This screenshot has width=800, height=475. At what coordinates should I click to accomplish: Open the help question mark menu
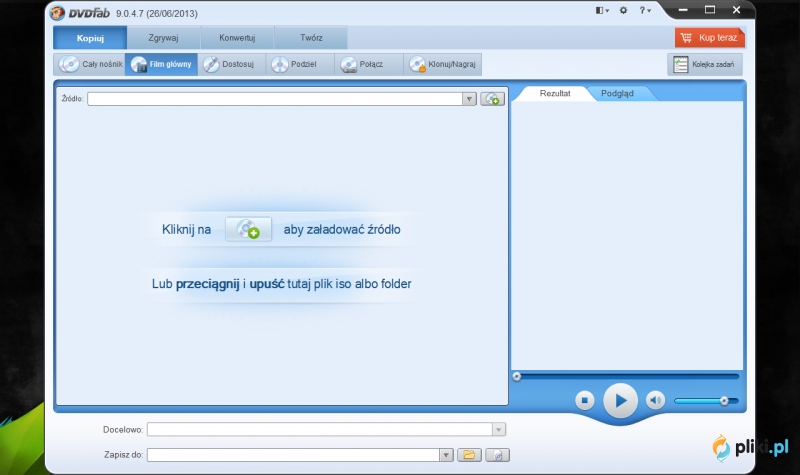tap(645, 10)
